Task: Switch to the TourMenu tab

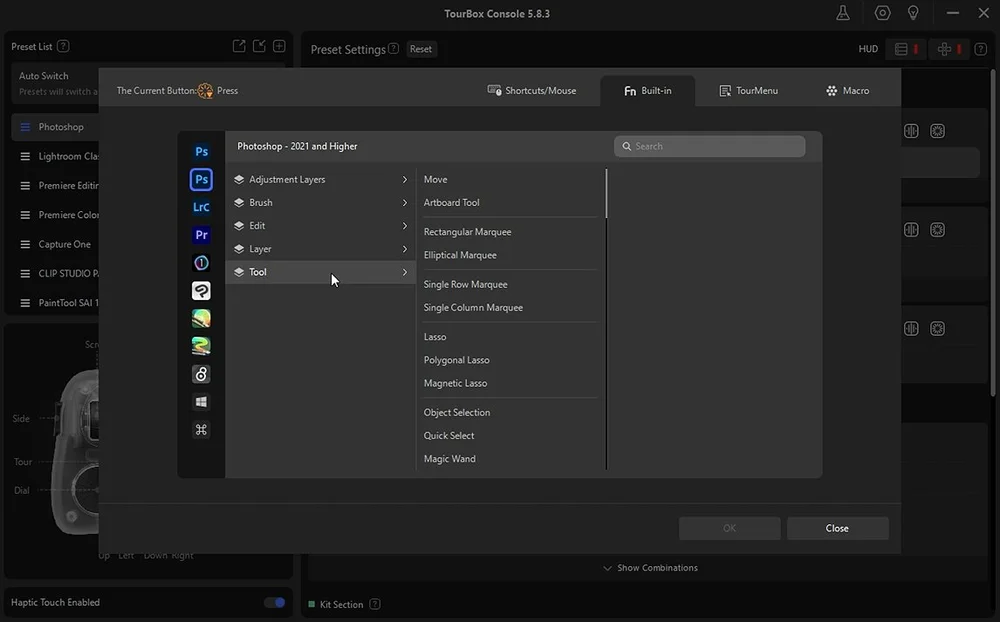Action: point(748,91)
